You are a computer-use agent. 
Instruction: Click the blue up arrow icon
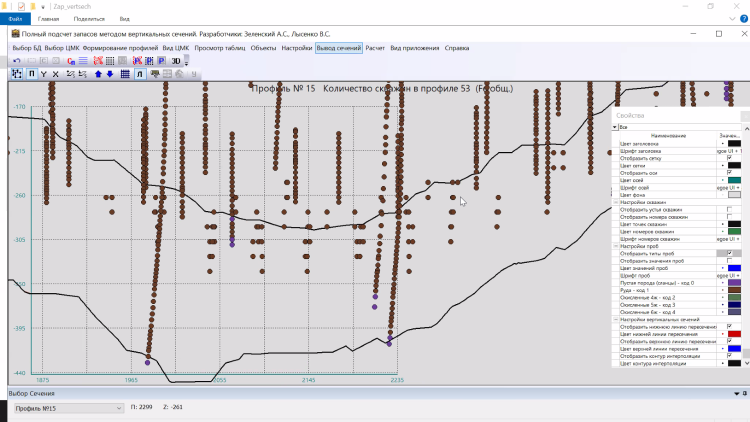pos(98,74)
